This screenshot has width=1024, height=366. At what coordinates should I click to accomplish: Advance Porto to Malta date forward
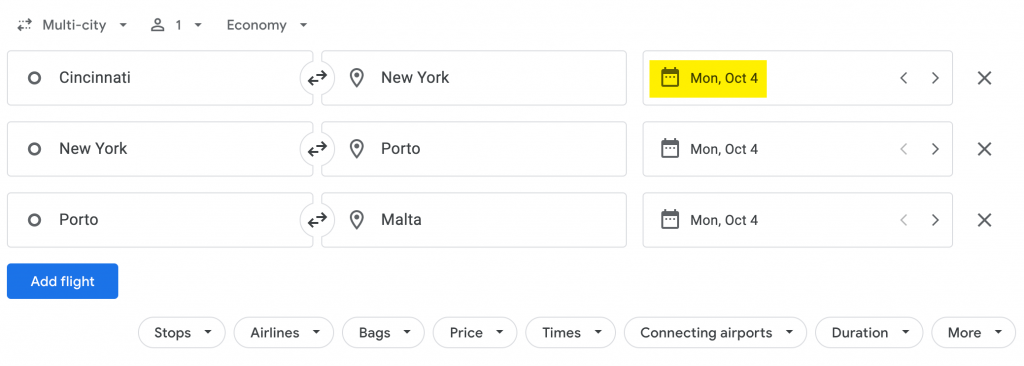click(935, 220)
